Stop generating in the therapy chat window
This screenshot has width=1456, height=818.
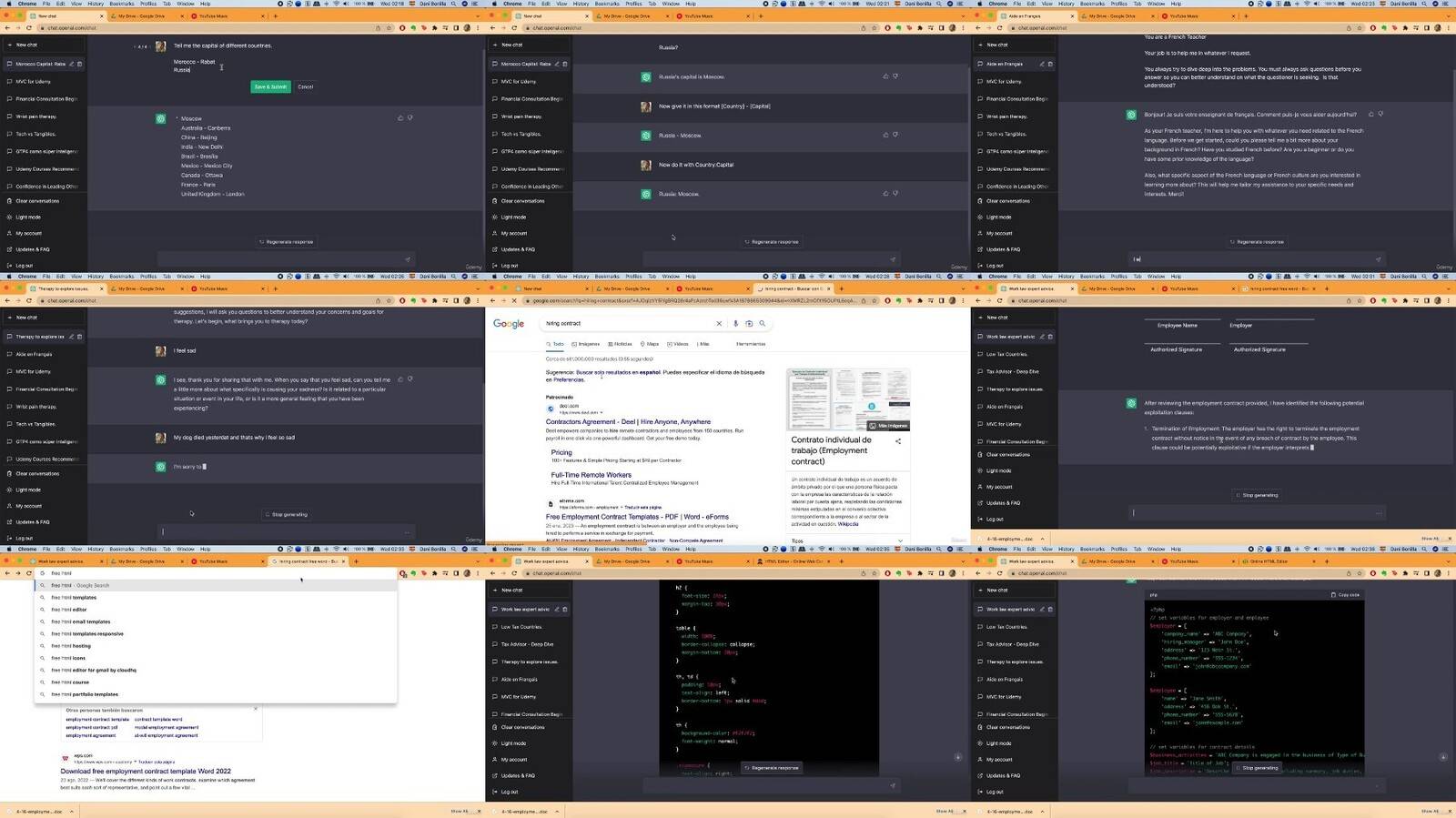coord(287,515)
